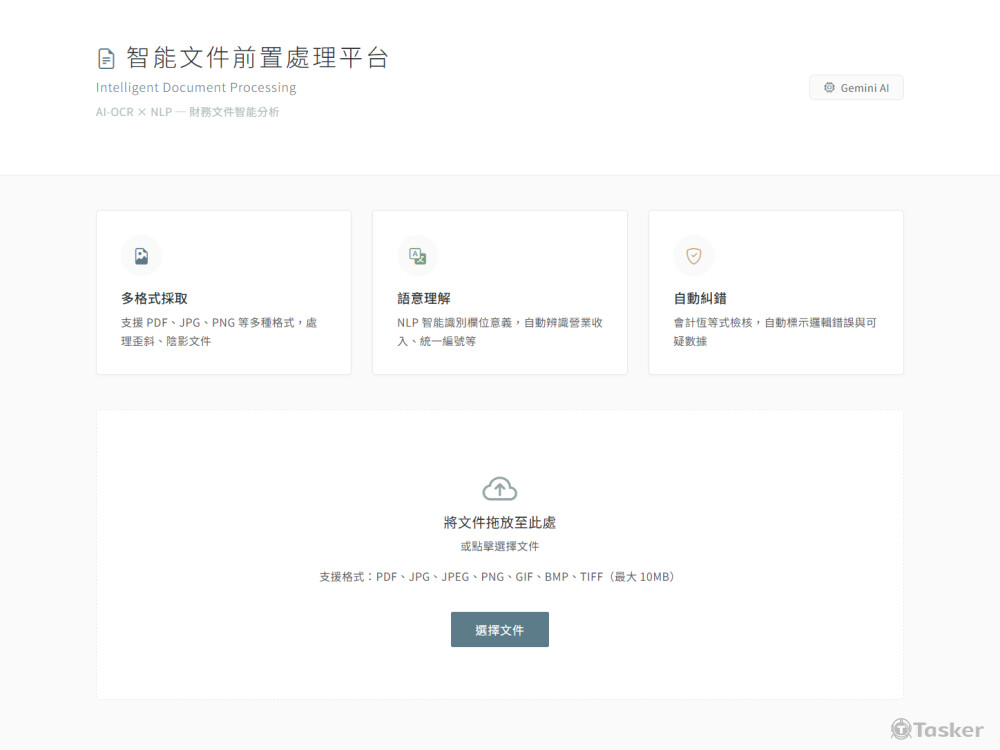Screen dimensions: 1000x750
Task: Click the 將文件拖放至此處 drop zone text
Action: point(500,523)
